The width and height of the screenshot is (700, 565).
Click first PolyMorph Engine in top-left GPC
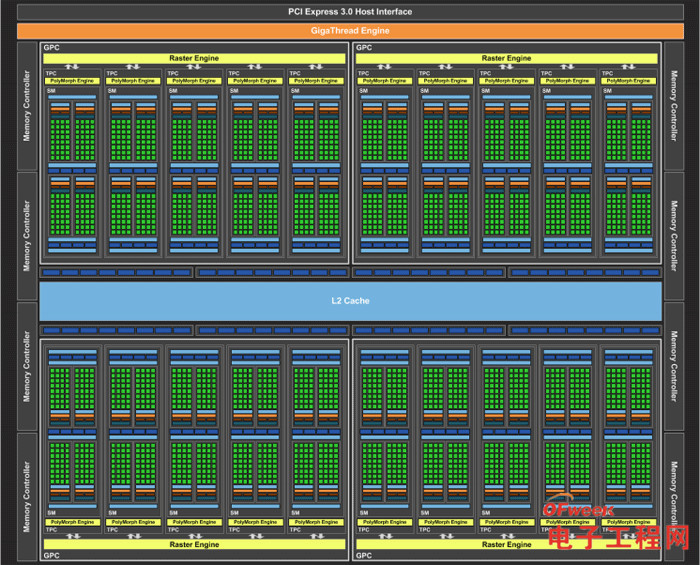pos(72,81)
